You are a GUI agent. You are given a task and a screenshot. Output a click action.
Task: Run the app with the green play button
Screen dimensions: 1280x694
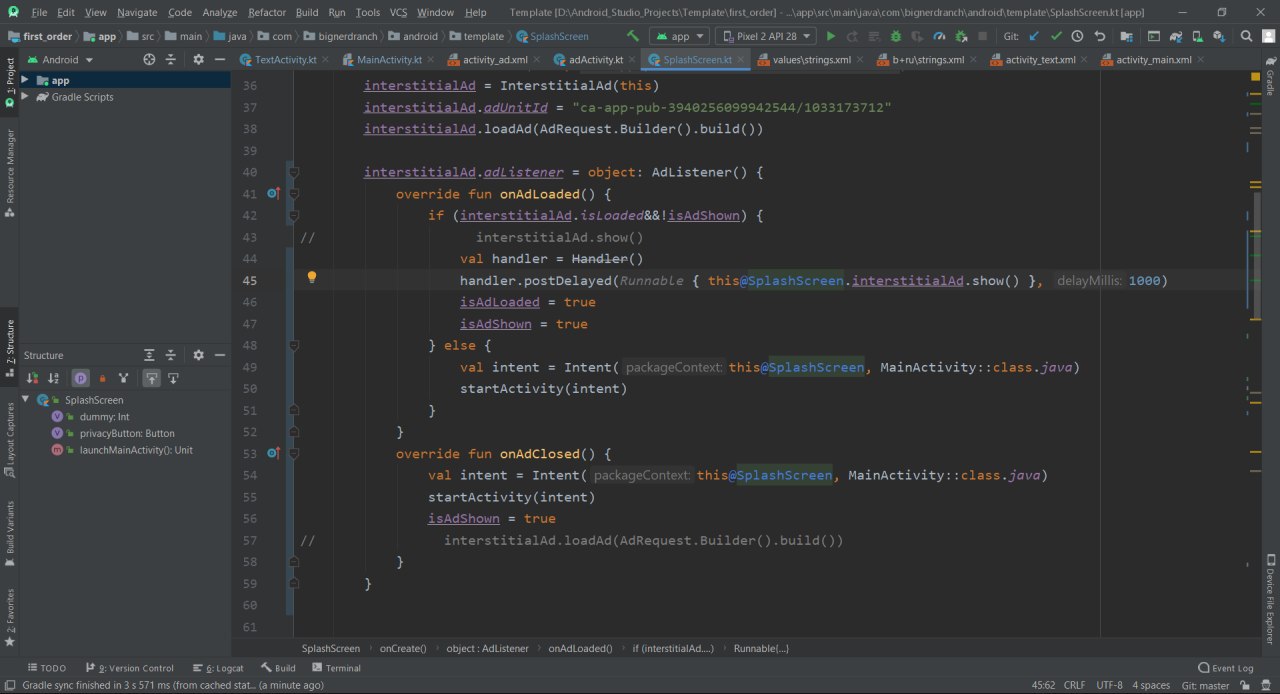[830, 36]
